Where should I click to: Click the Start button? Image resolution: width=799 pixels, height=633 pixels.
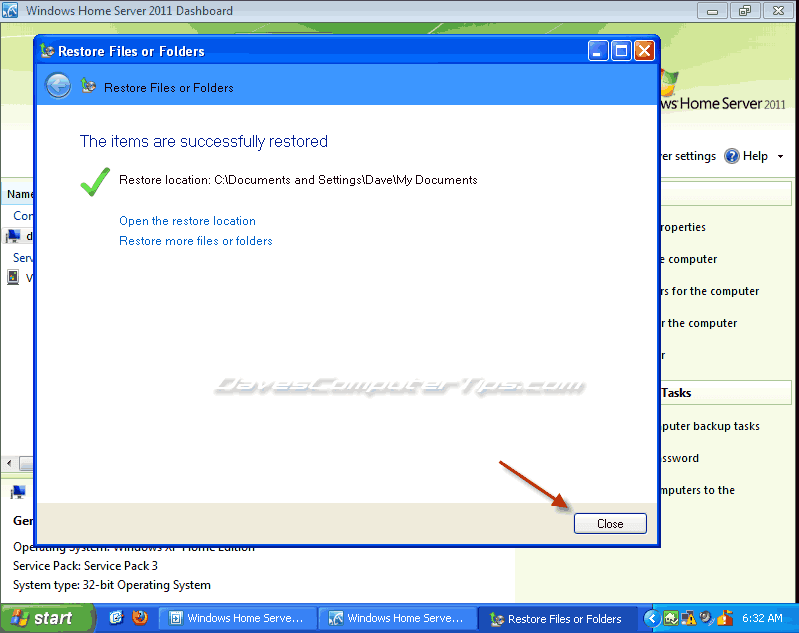[46, 618]
